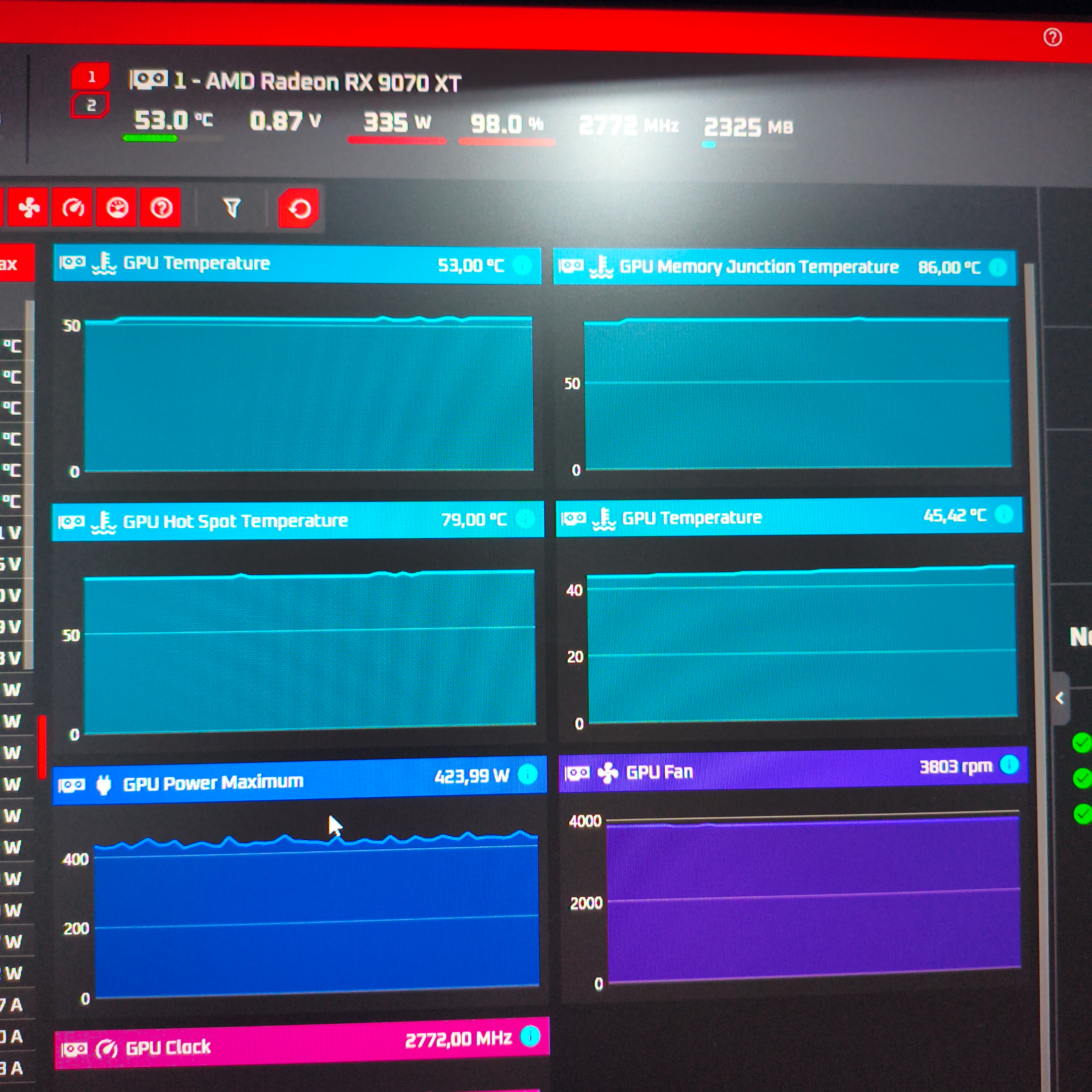Click the 53.0 °C summary reading
Screen dimensions: 1092x1092
pos(173,120)
